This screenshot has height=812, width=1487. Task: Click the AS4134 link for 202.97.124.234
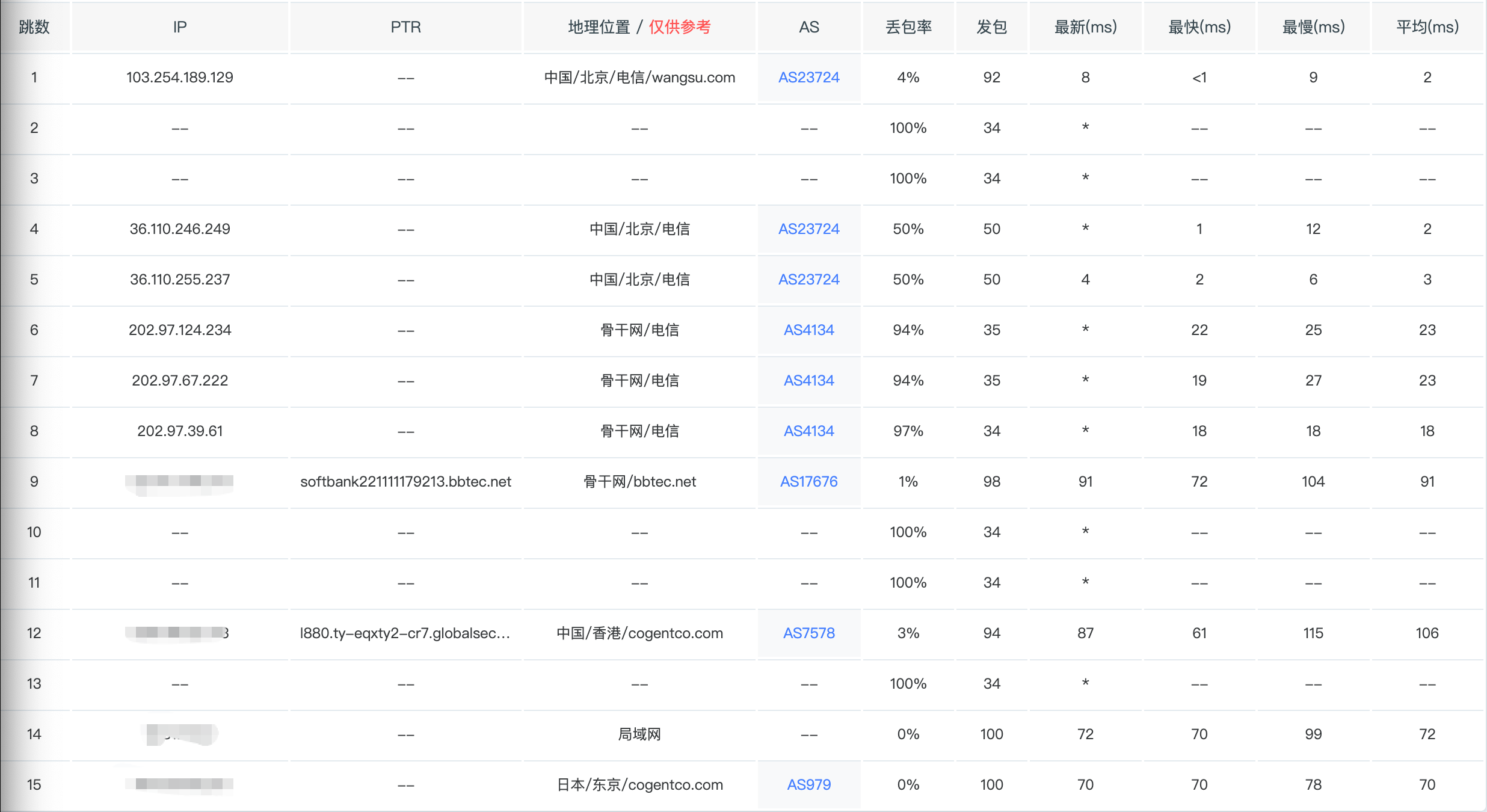[808, 330]
